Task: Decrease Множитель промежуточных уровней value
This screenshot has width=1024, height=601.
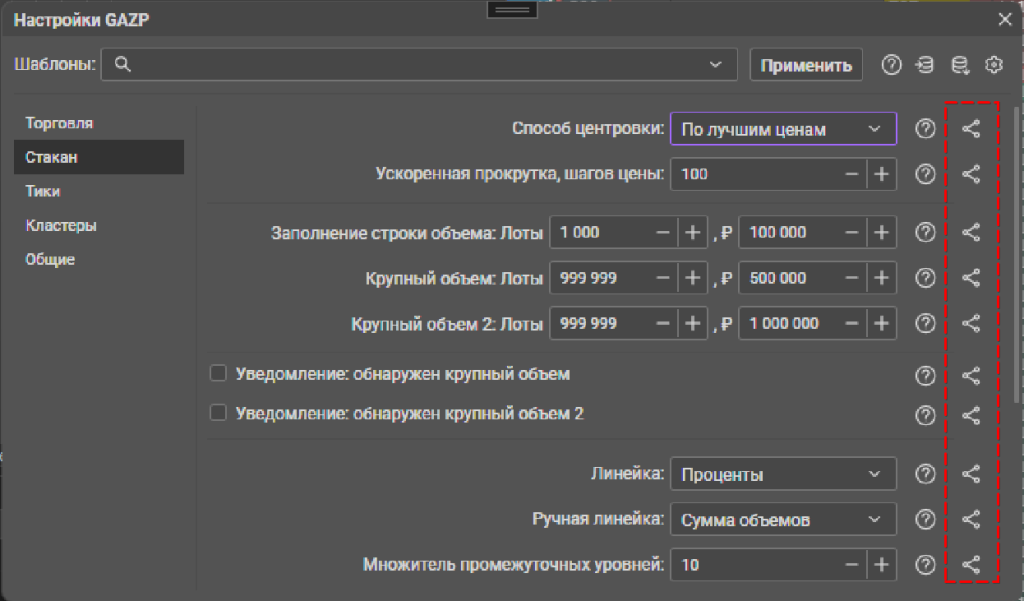Action: (852, 564)
